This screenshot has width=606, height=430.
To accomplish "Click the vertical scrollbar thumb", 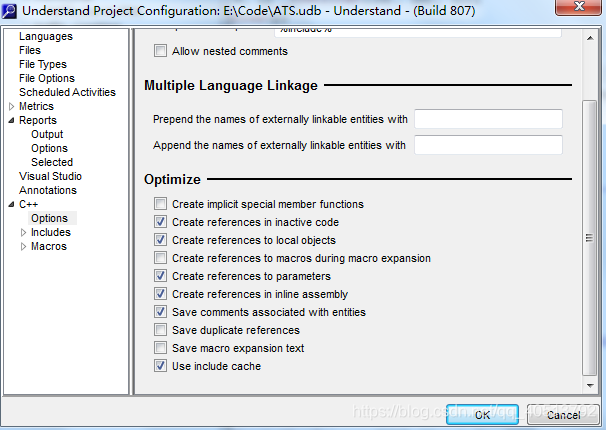I will [589, 238].
